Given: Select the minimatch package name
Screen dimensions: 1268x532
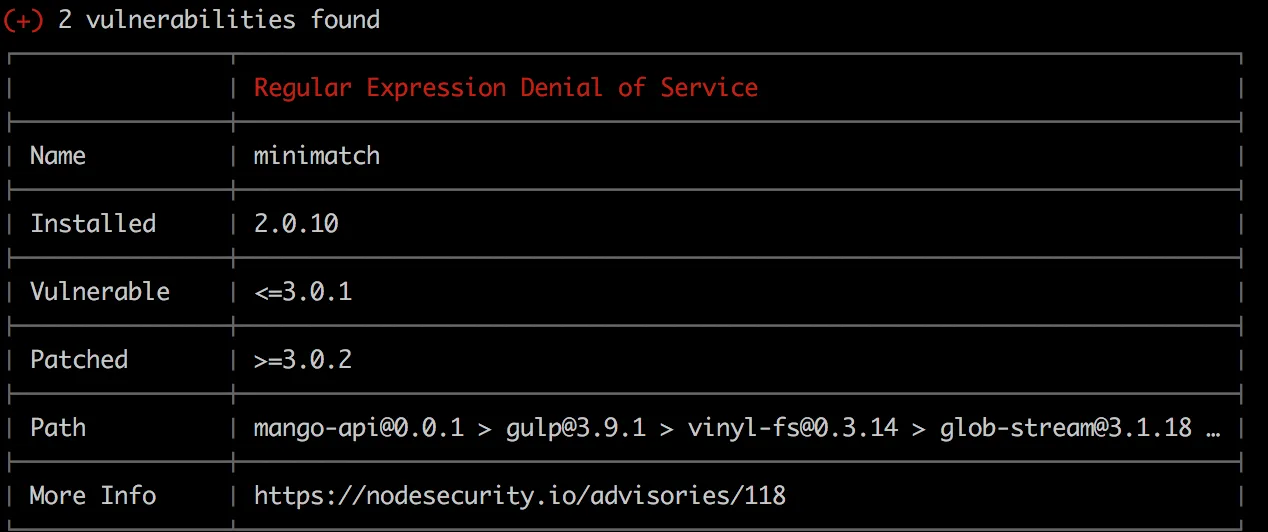Looking at the screenshot, I should click(x=316, y=156).
